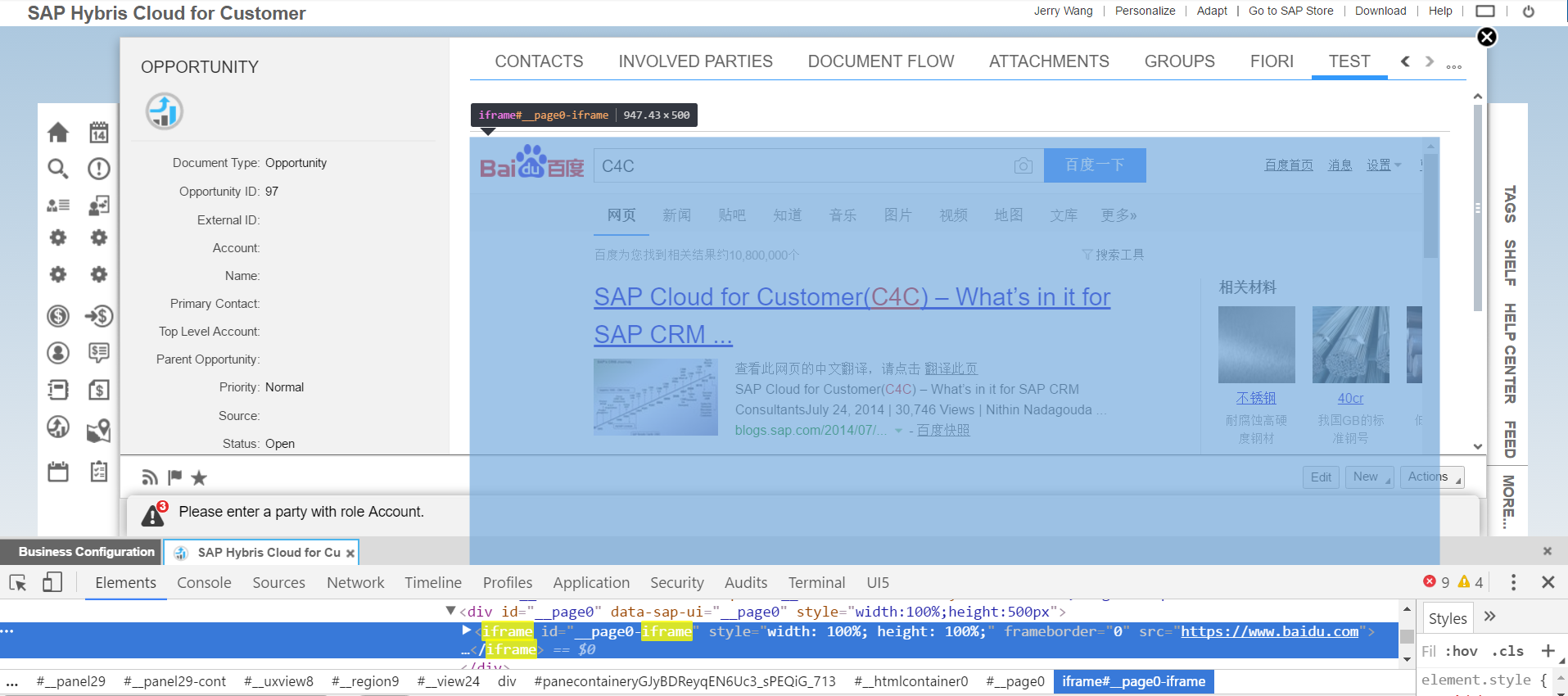Click the Baidu camera image-search icon

click(x=1023, y=166)
